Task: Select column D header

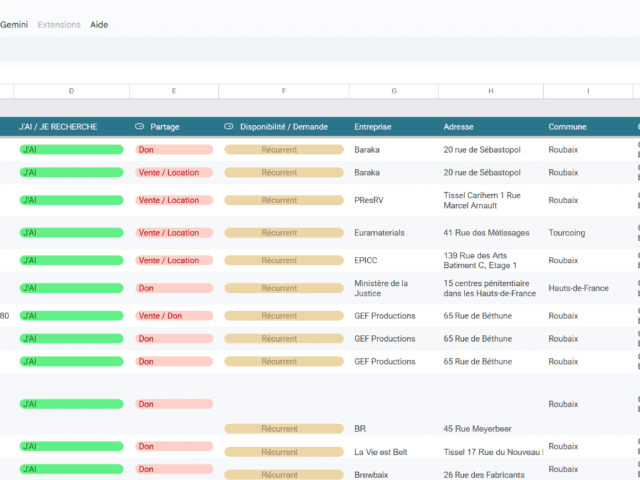Action: [71, 91]
